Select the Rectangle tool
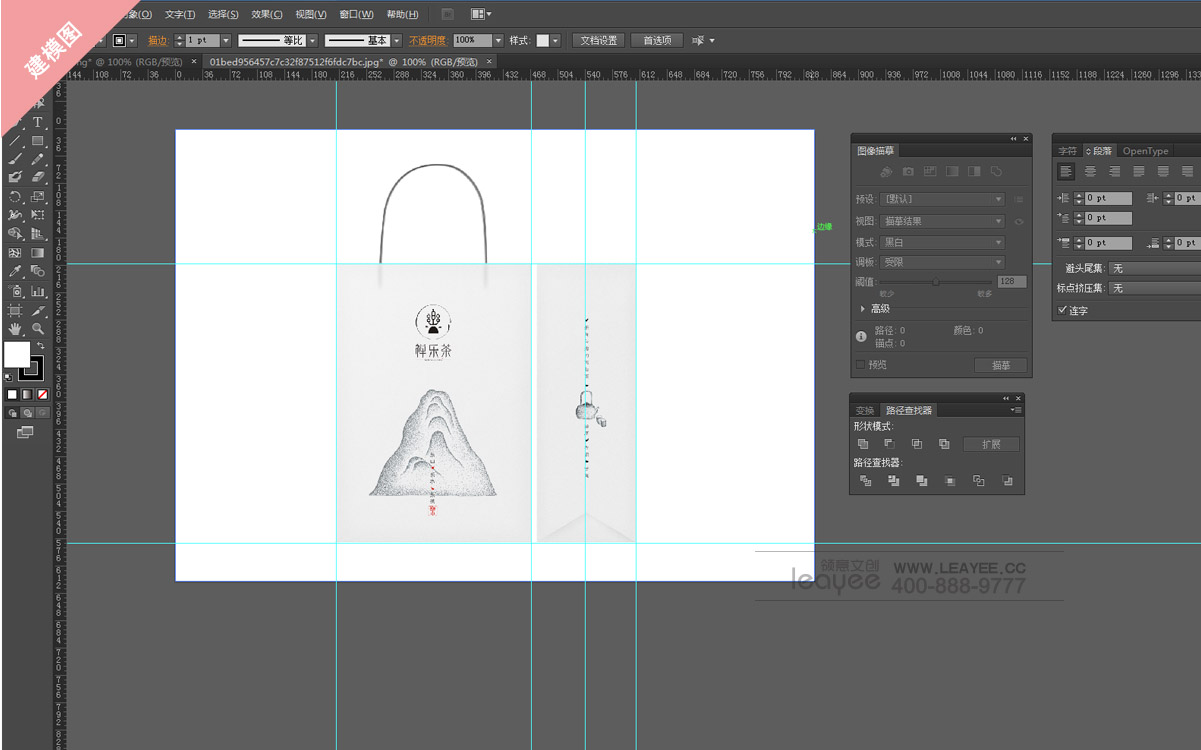Image resolution: width=1201 pixels, height=750 pixels. coord(38,141)
